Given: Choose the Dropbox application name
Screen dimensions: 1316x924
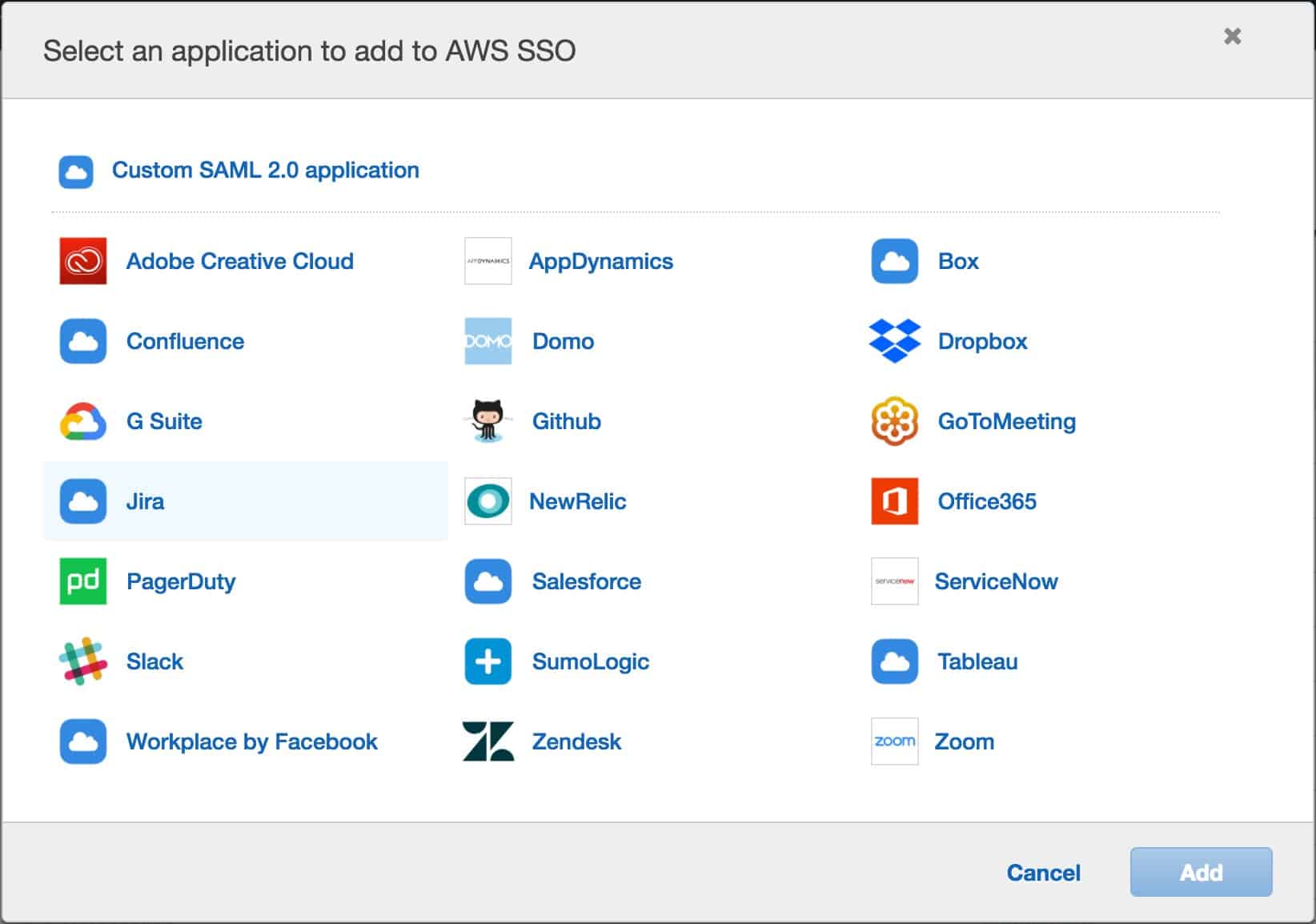Looking at the screenshot, I should coord(982,342).
